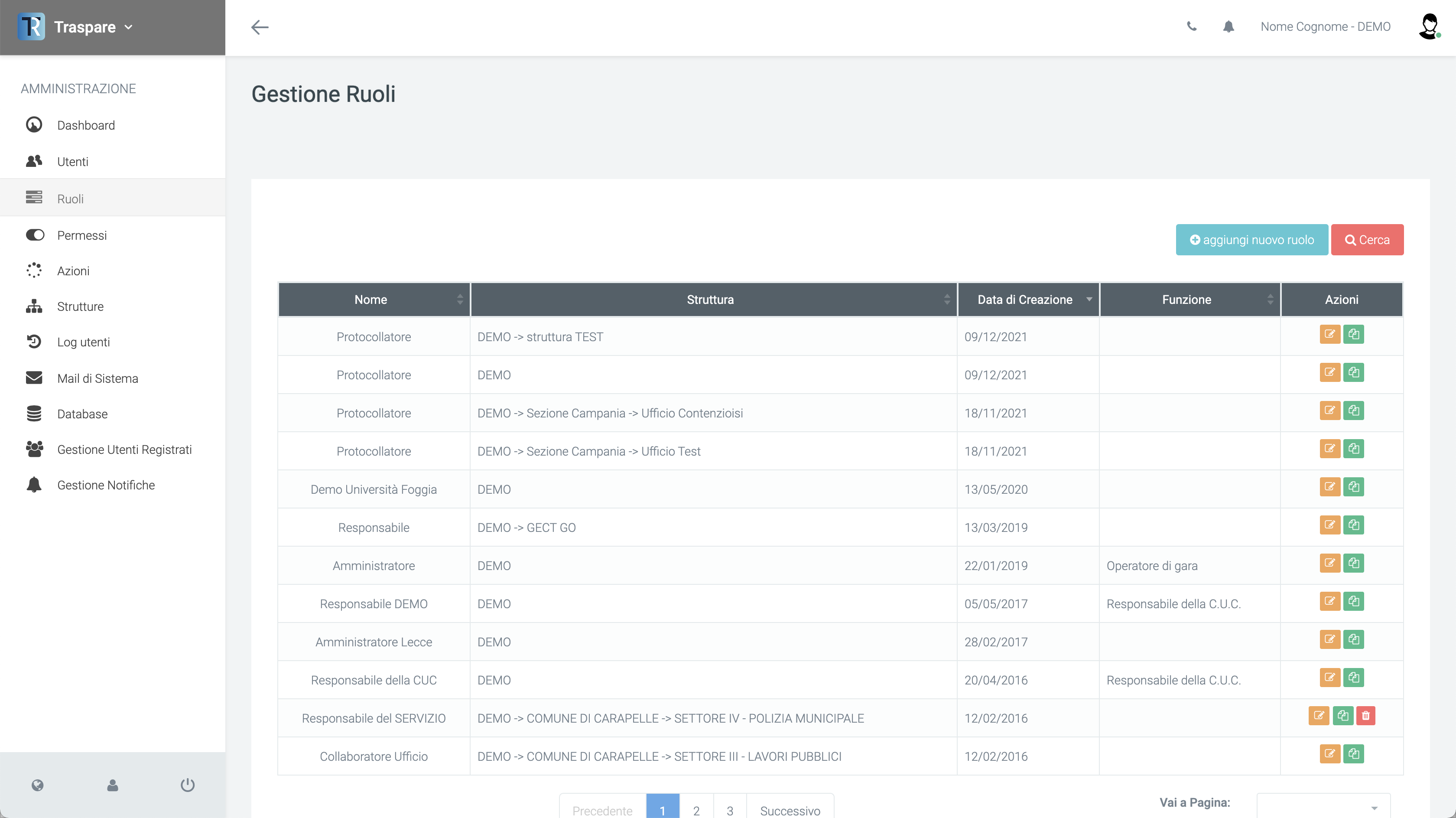Edit the Amministratore Lecce role
The width and height of the screenshot is (1456, 818).
(1329, 639)
